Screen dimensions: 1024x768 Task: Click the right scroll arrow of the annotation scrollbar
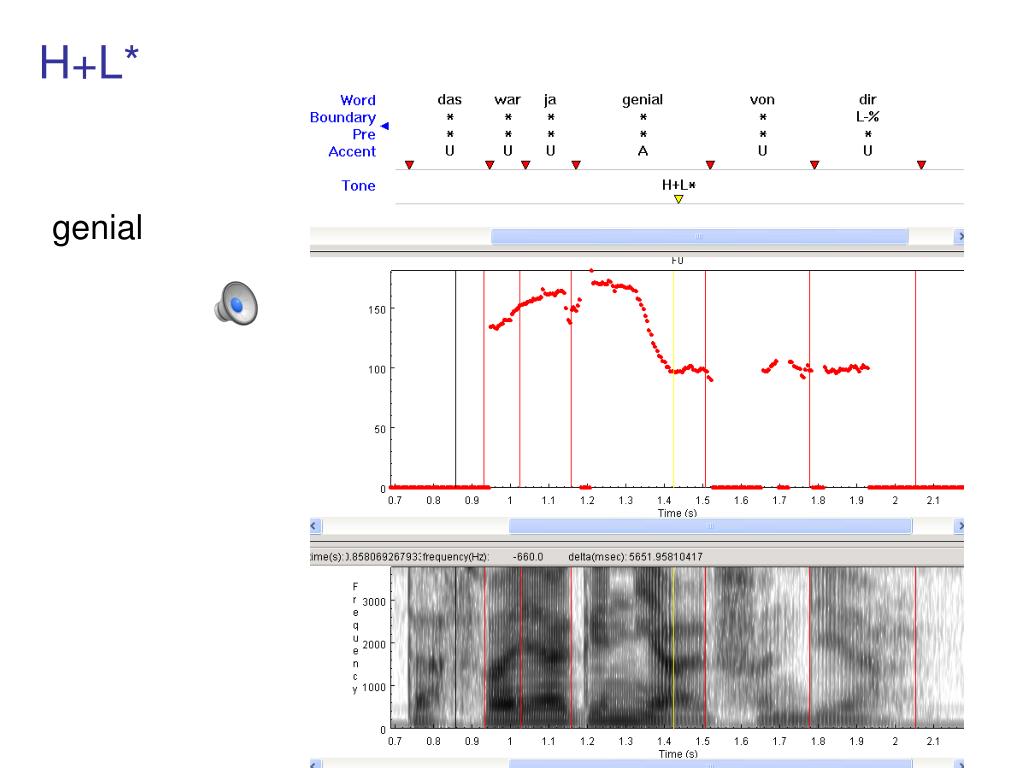959,236
